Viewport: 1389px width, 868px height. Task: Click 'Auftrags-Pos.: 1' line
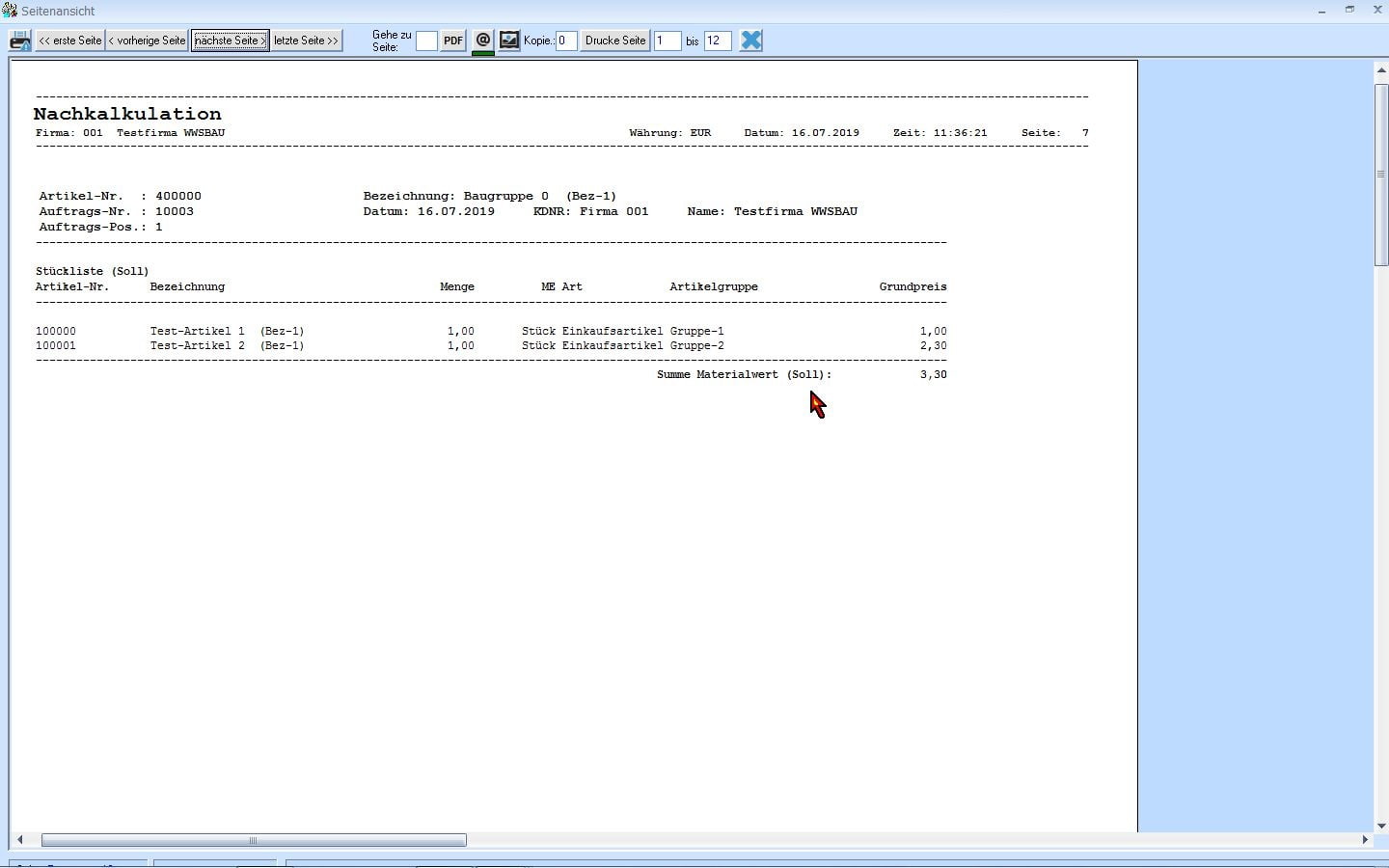pyautogui.click(x=100, y=227)
